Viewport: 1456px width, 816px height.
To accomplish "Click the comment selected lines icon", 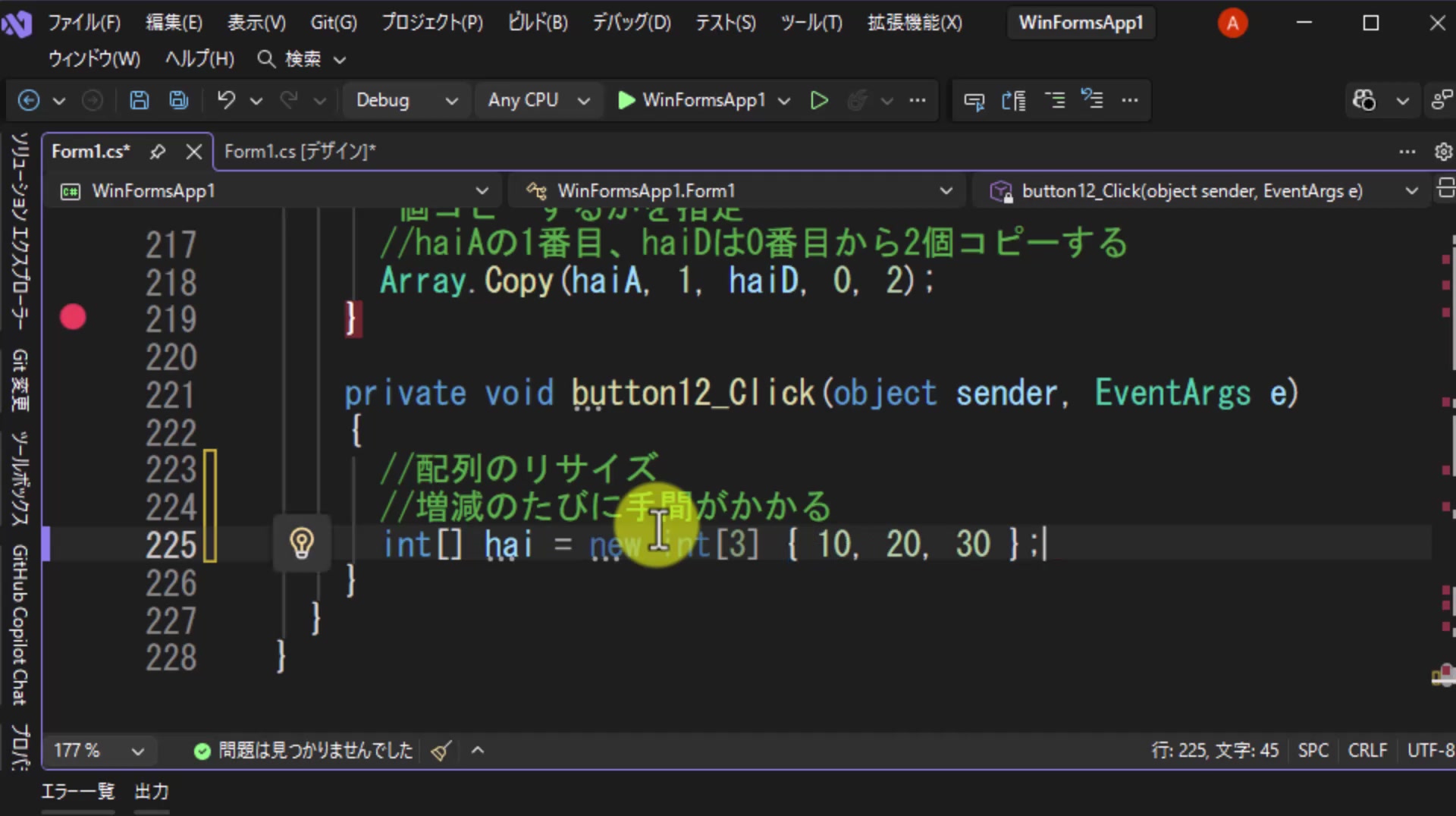I will [x=1055, y=100].
